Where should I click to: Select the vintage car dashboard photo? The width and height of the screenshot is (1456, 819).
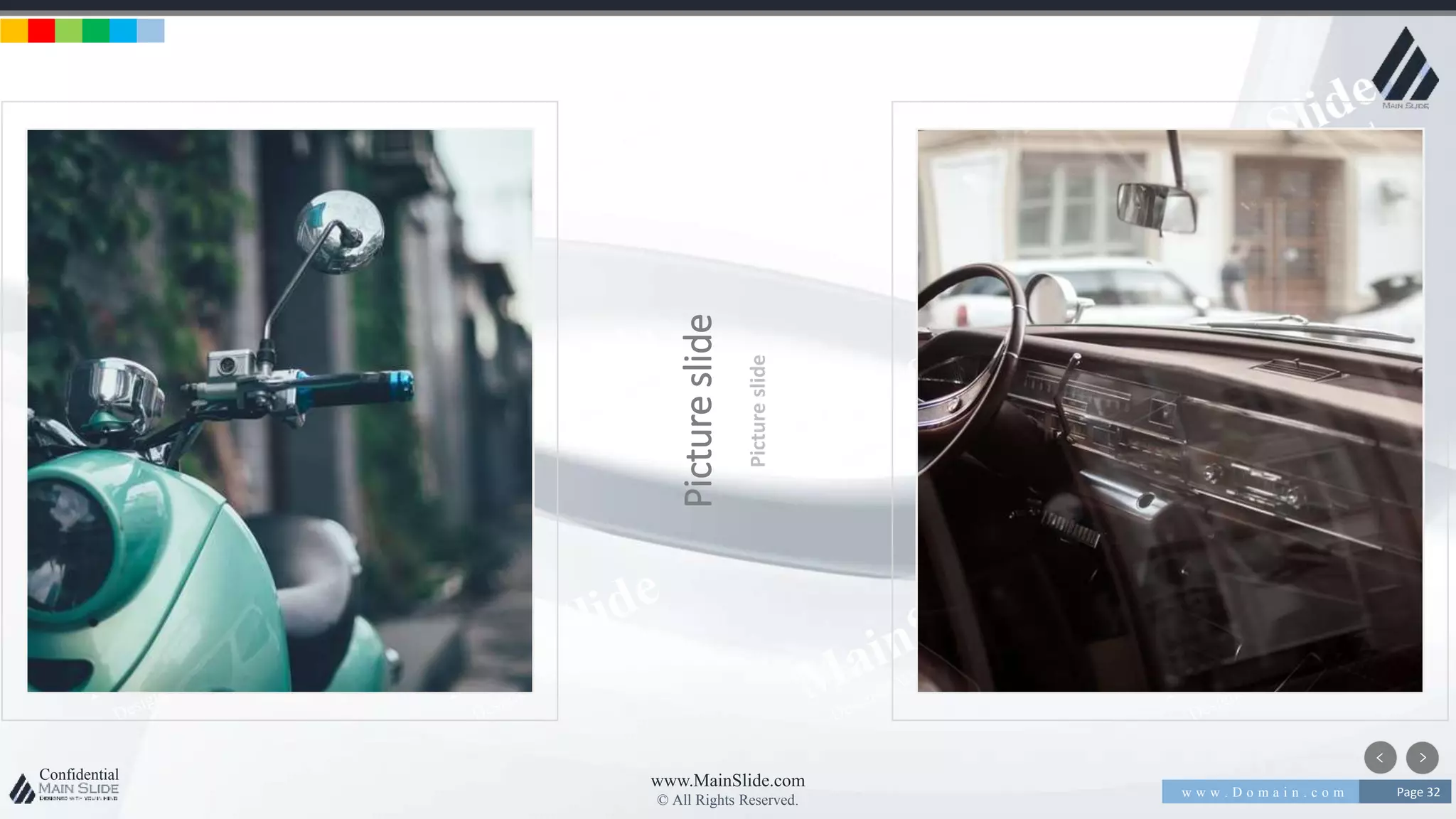(1169, 410)
